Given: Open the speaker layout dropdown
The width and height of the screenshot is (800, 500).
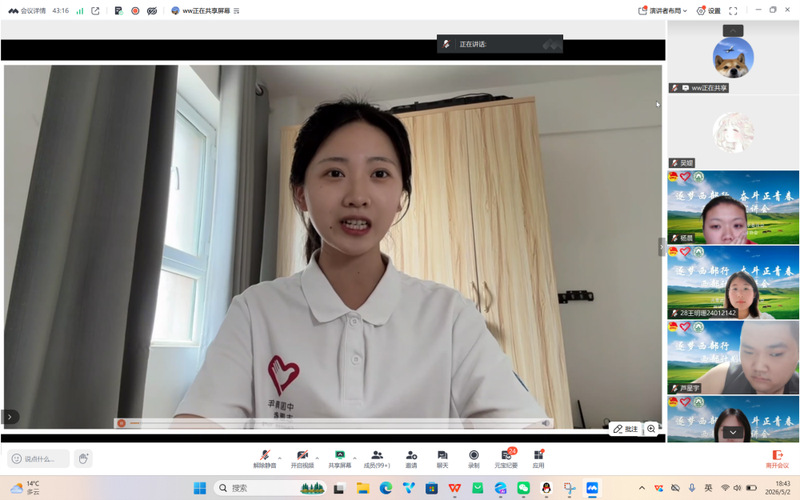Looking at the screenshot, I should point(662,10).
